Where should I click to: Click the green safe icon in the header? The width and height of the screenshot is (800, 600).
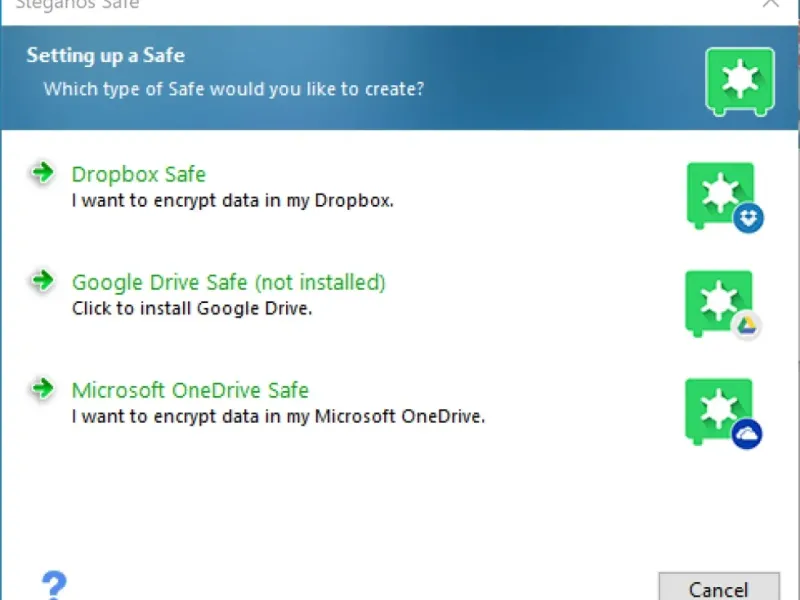[739, 82]
